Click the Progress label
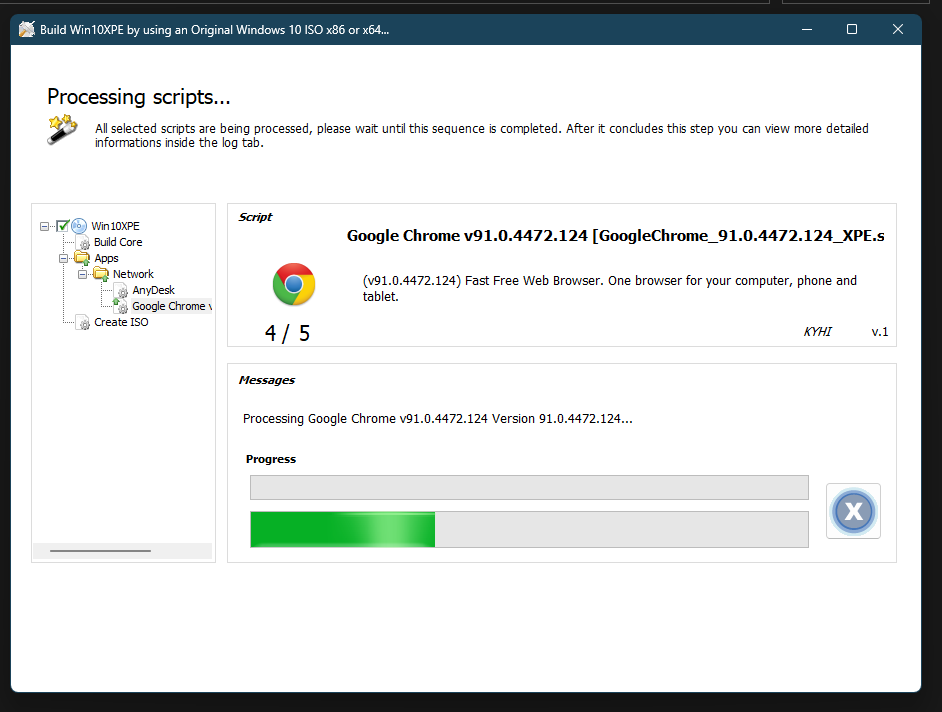The height and width of the screenshot is (712, 942). tap(271, 459)
